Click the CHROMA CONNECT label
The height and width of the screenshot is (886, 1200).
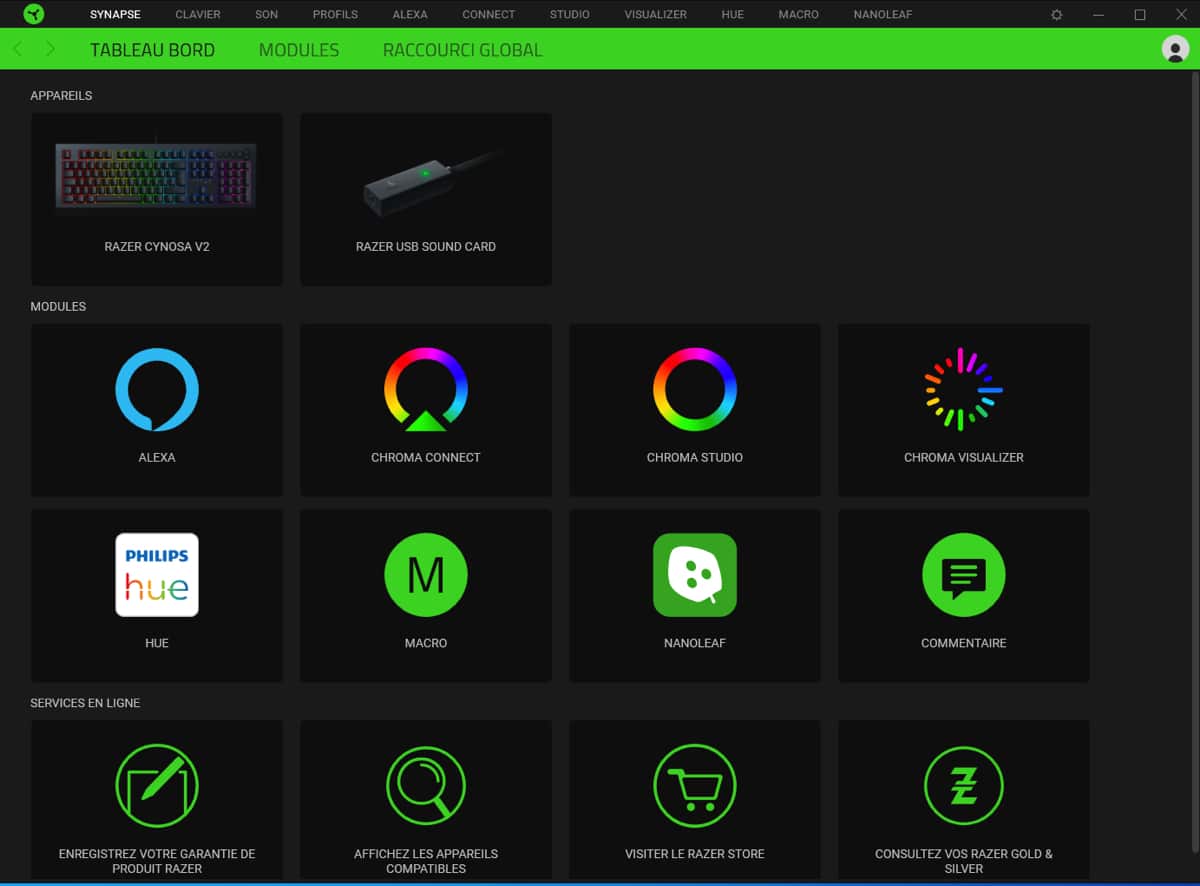(x=426, y=457)
